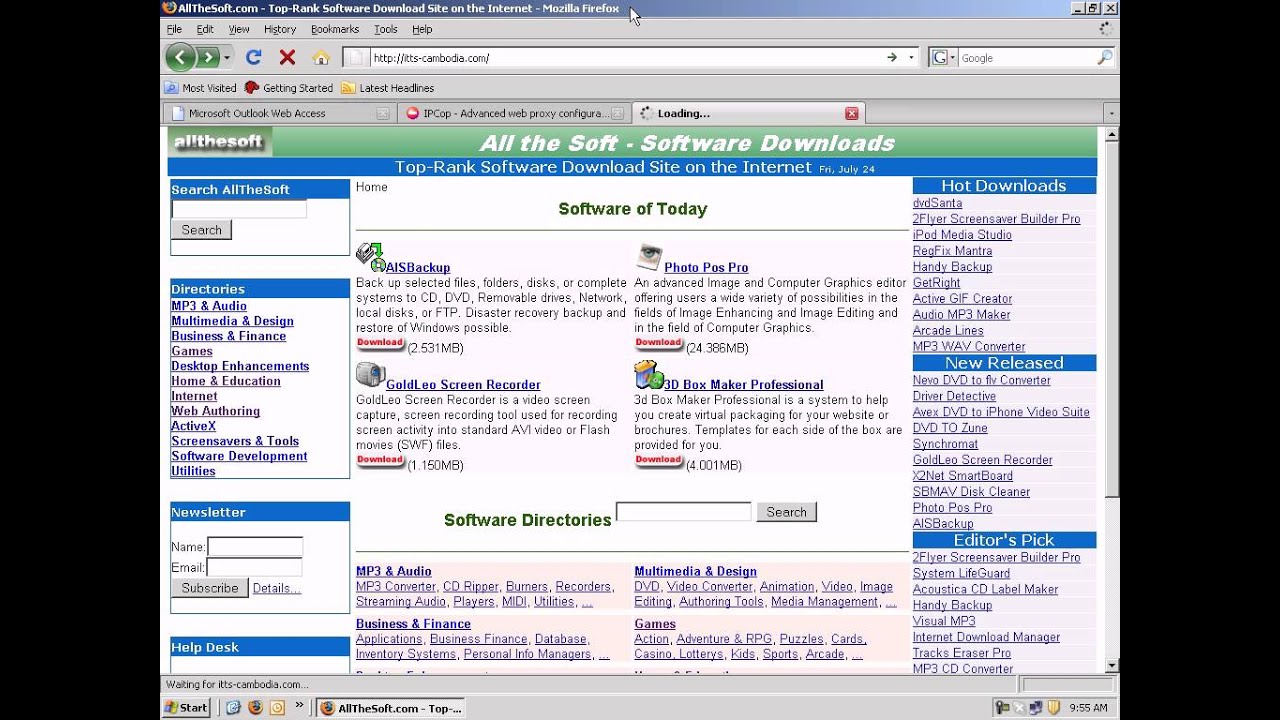Click the Photo Pos Pro icon
This screenshot has height=720, width=1280.
click(649, 257)
